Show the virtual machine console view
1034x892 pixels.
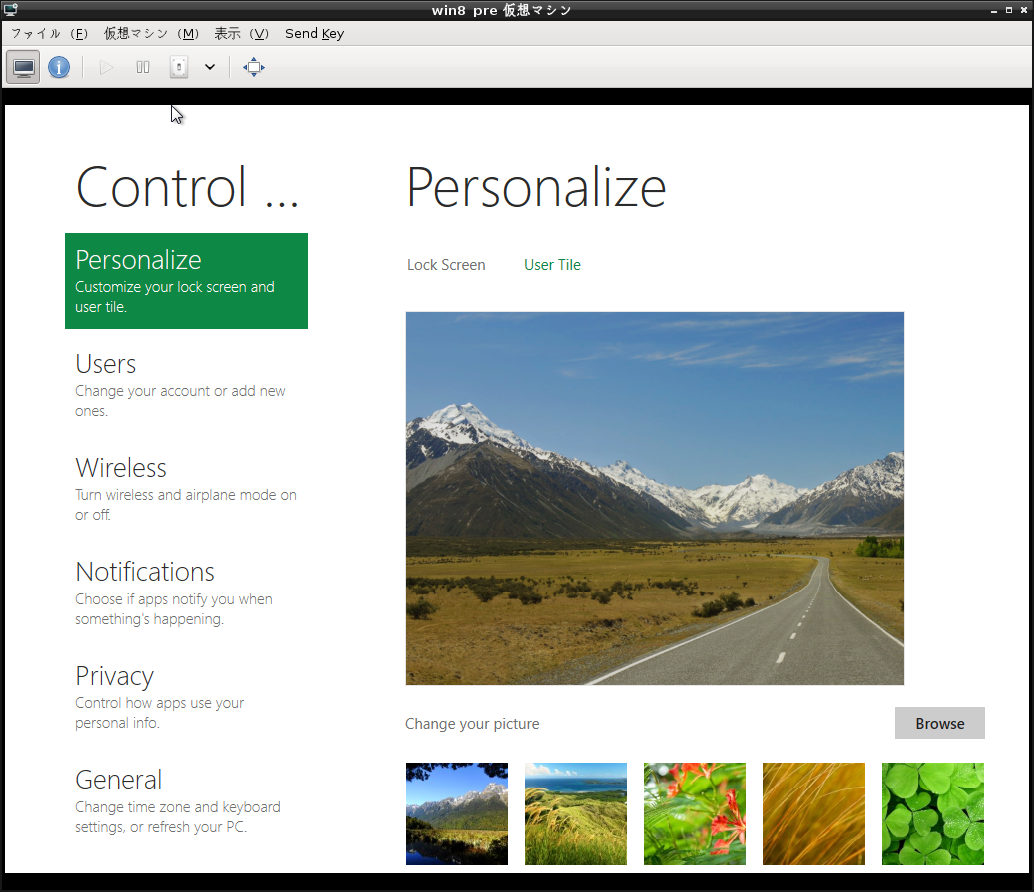click(x=23, y=67)
